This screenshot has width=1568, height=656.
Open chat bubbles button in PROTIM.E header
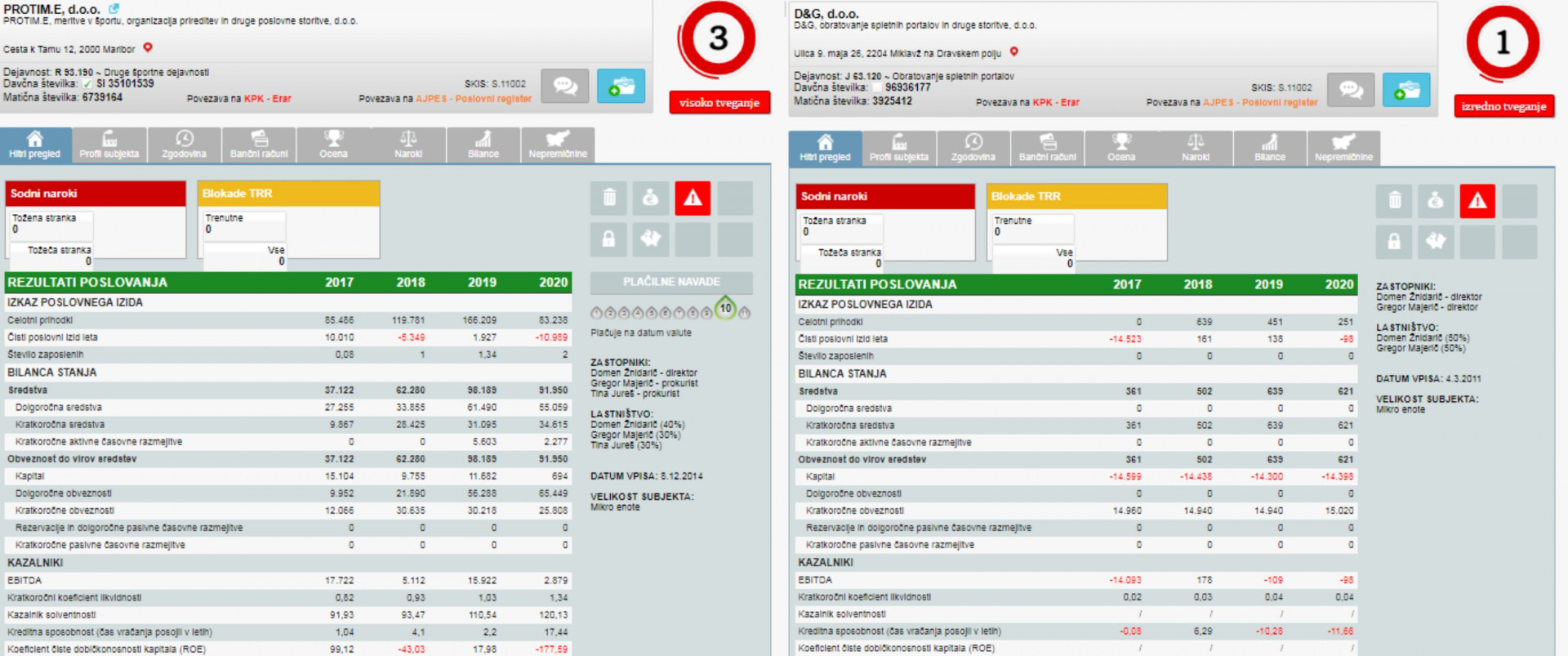point(564,86)
